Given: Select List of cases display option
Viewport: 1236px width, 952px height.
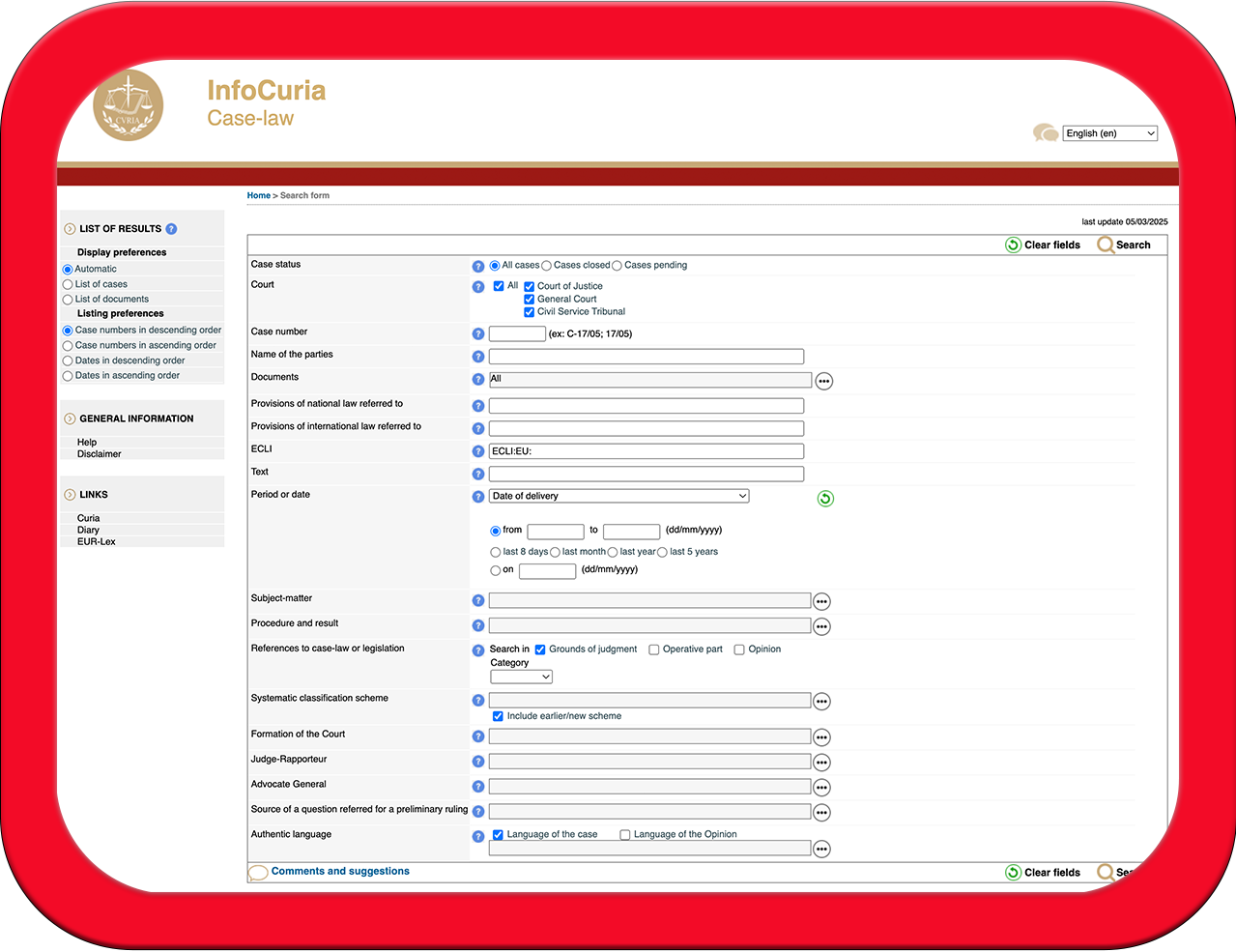Looking at the screenshot, I should tap(68, 285).
